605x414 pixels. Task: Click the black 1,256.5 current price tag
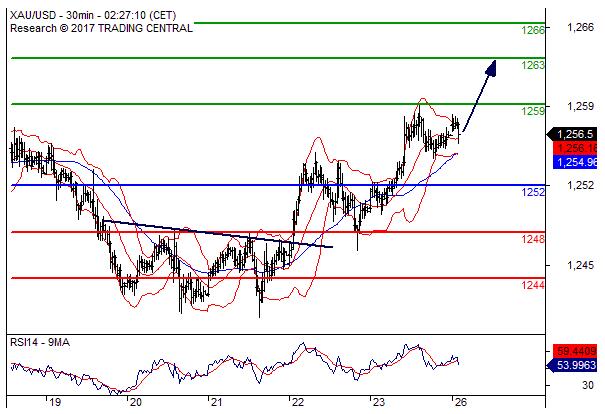[x=572, y=134]
